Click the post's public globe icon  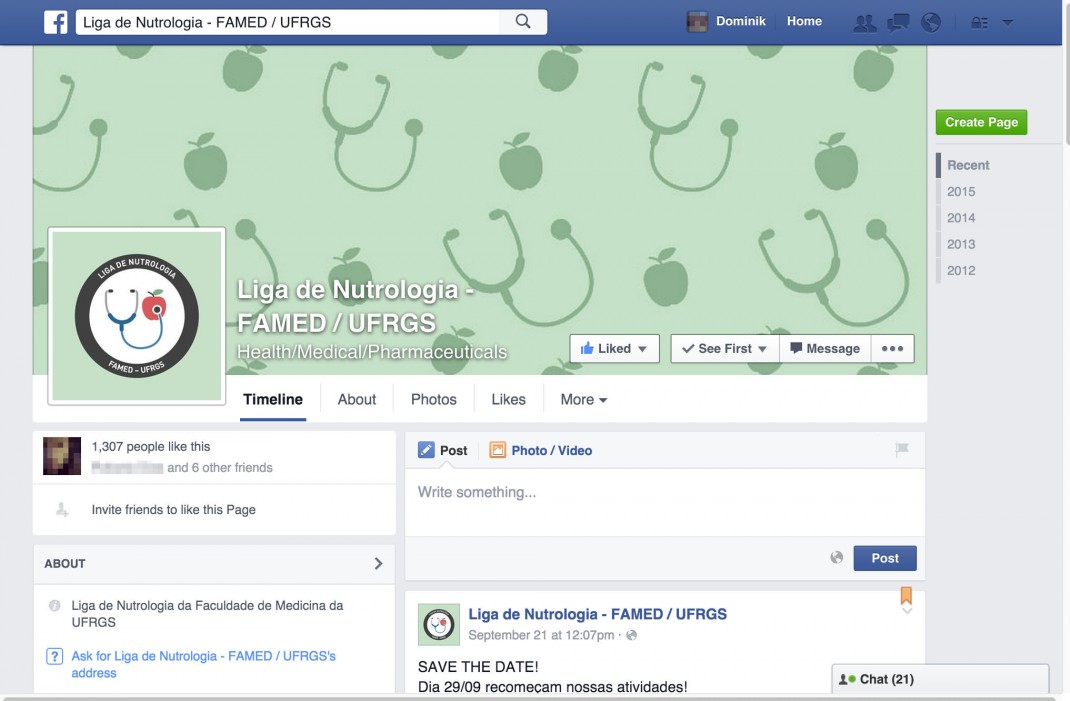pyautogui.click(x=631, y=635)
